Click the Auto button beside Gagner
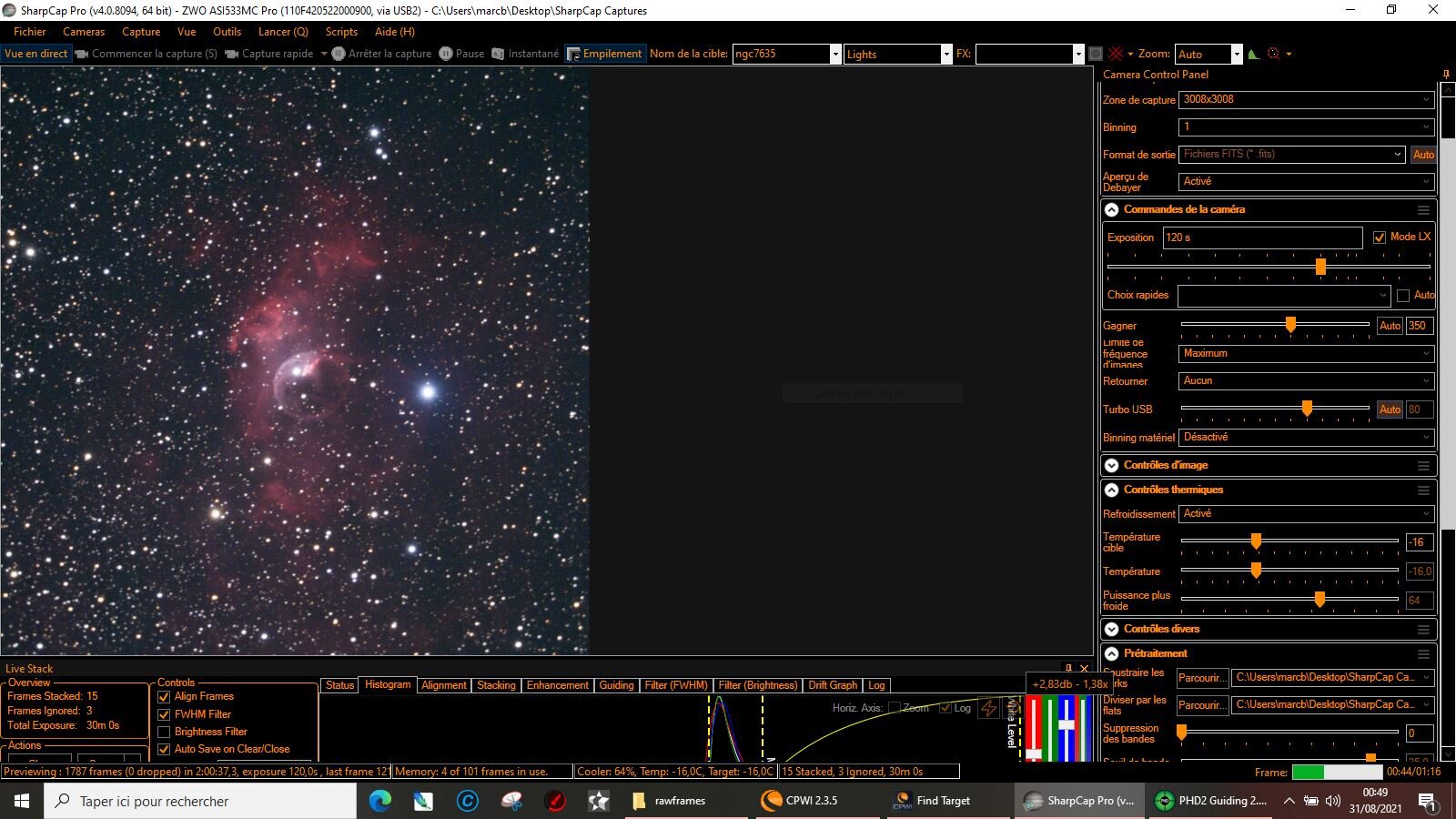Image resolution: width=1456 pixels, height=819 pixels. (x=1390, y=326)
